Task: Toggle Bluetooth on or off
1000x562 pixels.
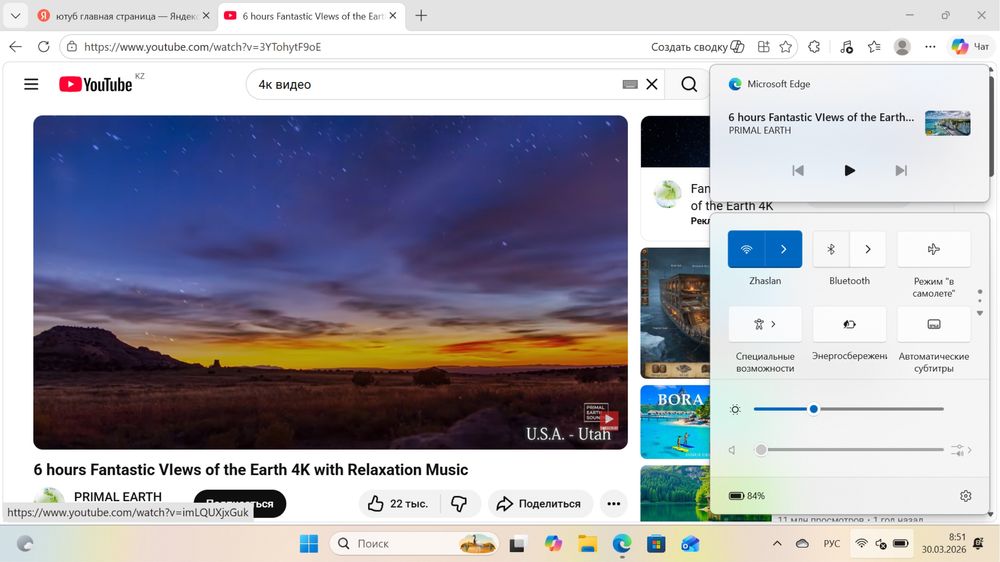Action: (x=831, y=249)
